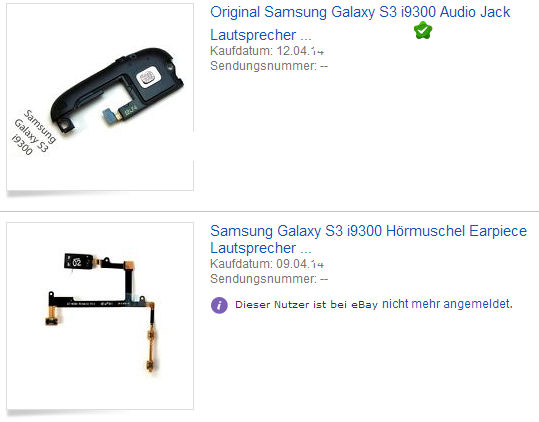Viewport: 539px width, 422px height.
Task: Click the black earpiece speaker marked 02
Action: pos(78,262)
